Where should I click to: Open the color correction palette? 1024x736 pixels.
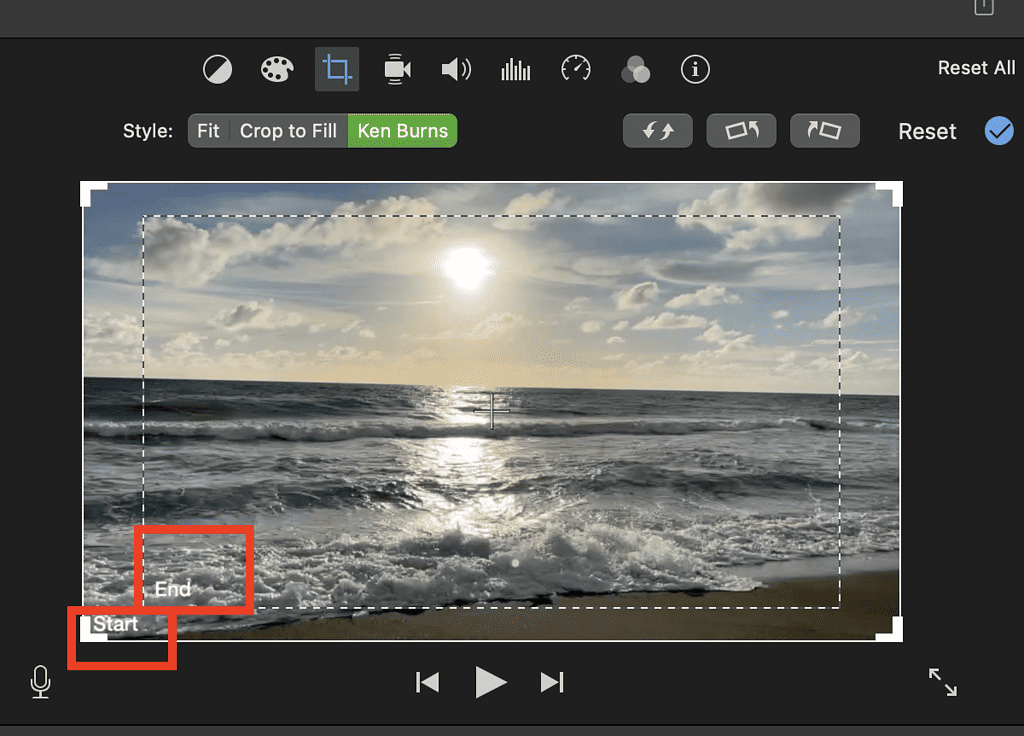pos(277,69)
